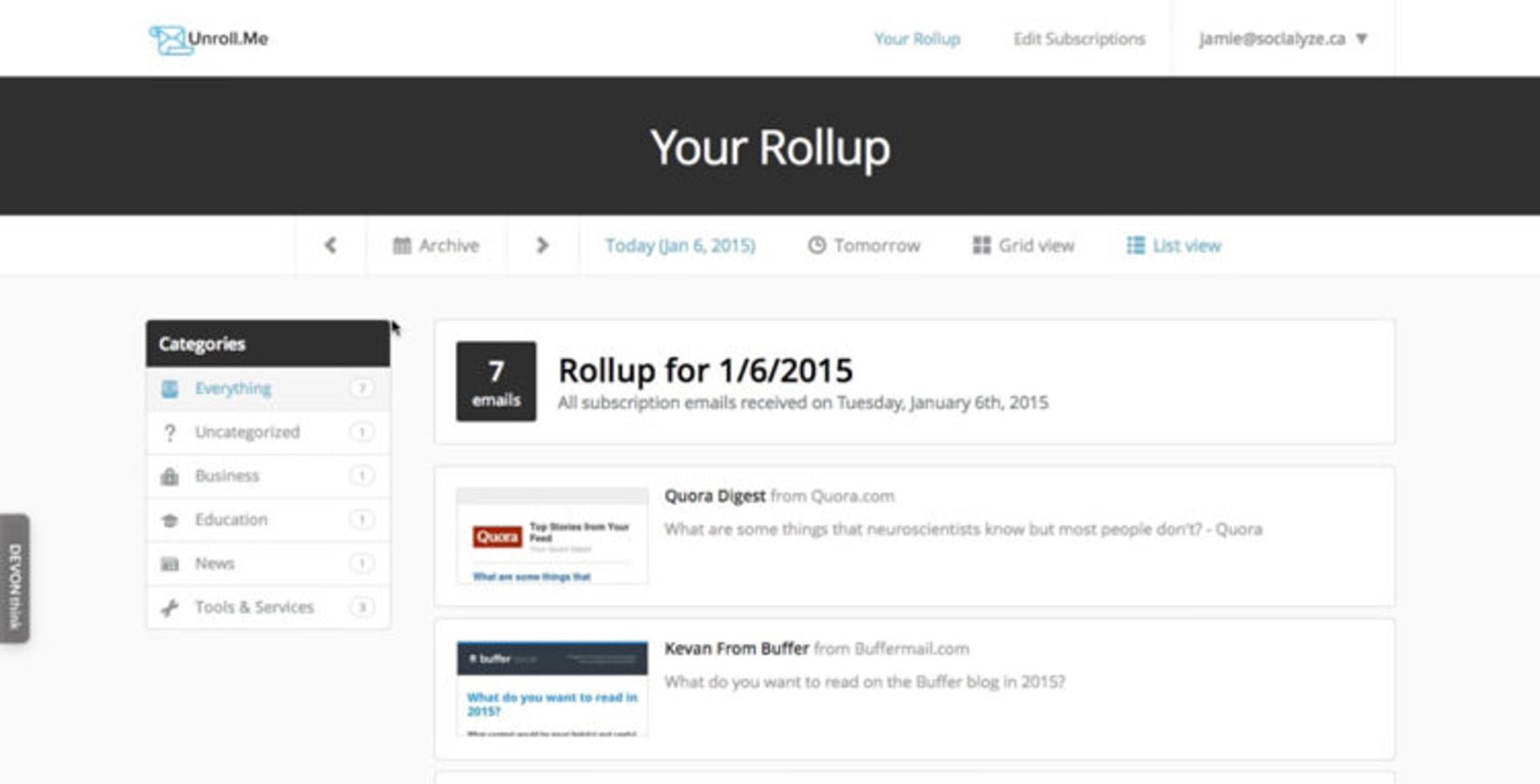Image resolution: width=1540 pixels, height=784 pixels.
Task: Click the Uncategorized question mark icon
Action: click(x=169, y=433)
